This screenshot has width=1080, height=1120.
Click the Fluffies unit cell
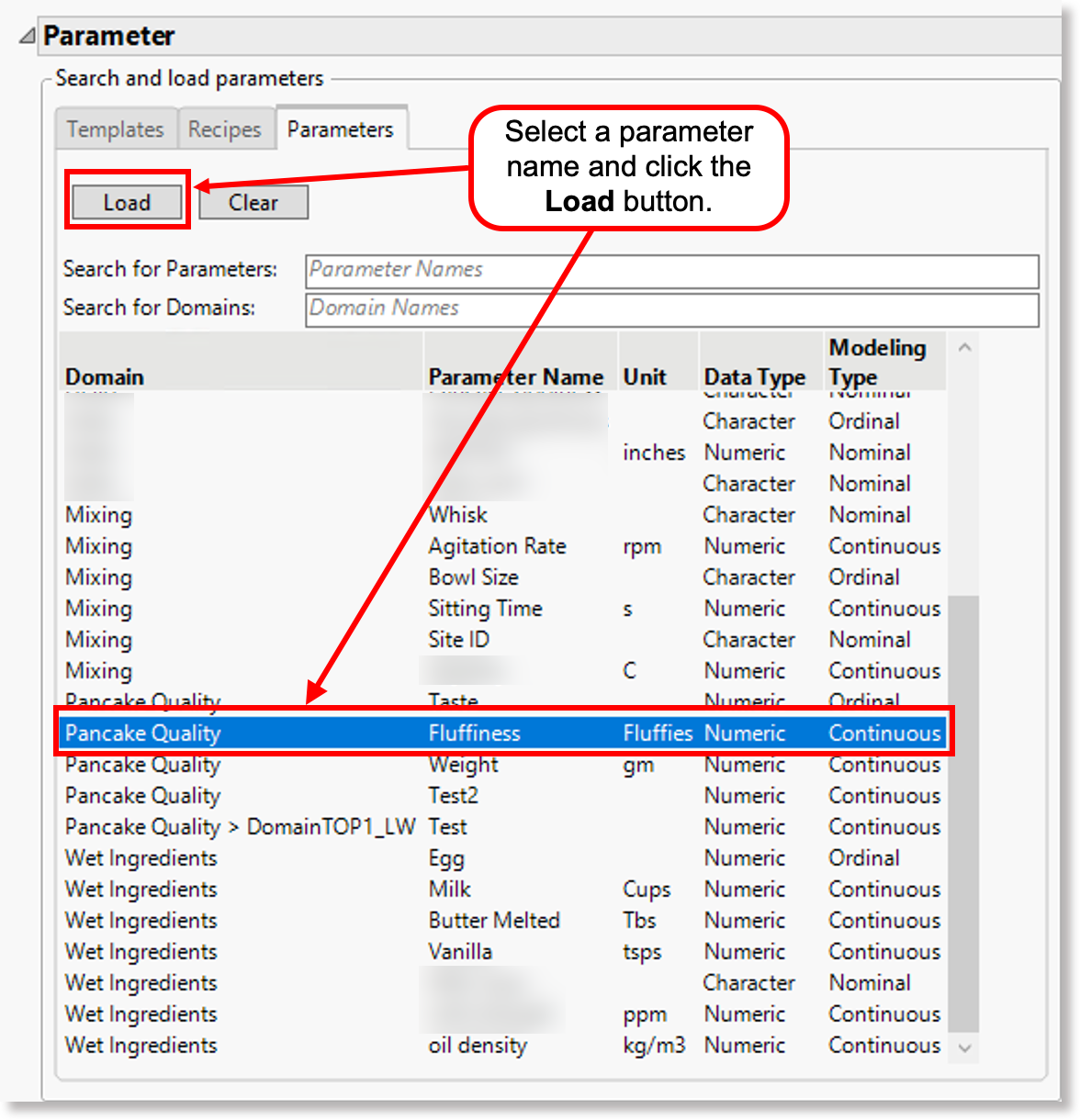[658, 734]
